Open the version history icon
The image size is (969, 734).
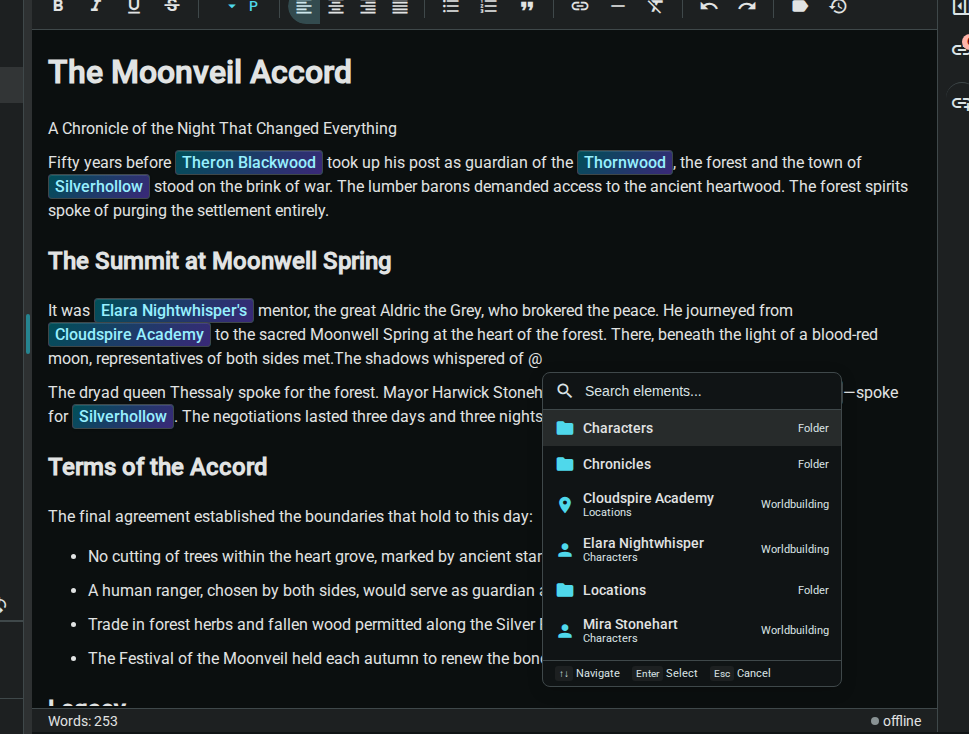(838, 7)
